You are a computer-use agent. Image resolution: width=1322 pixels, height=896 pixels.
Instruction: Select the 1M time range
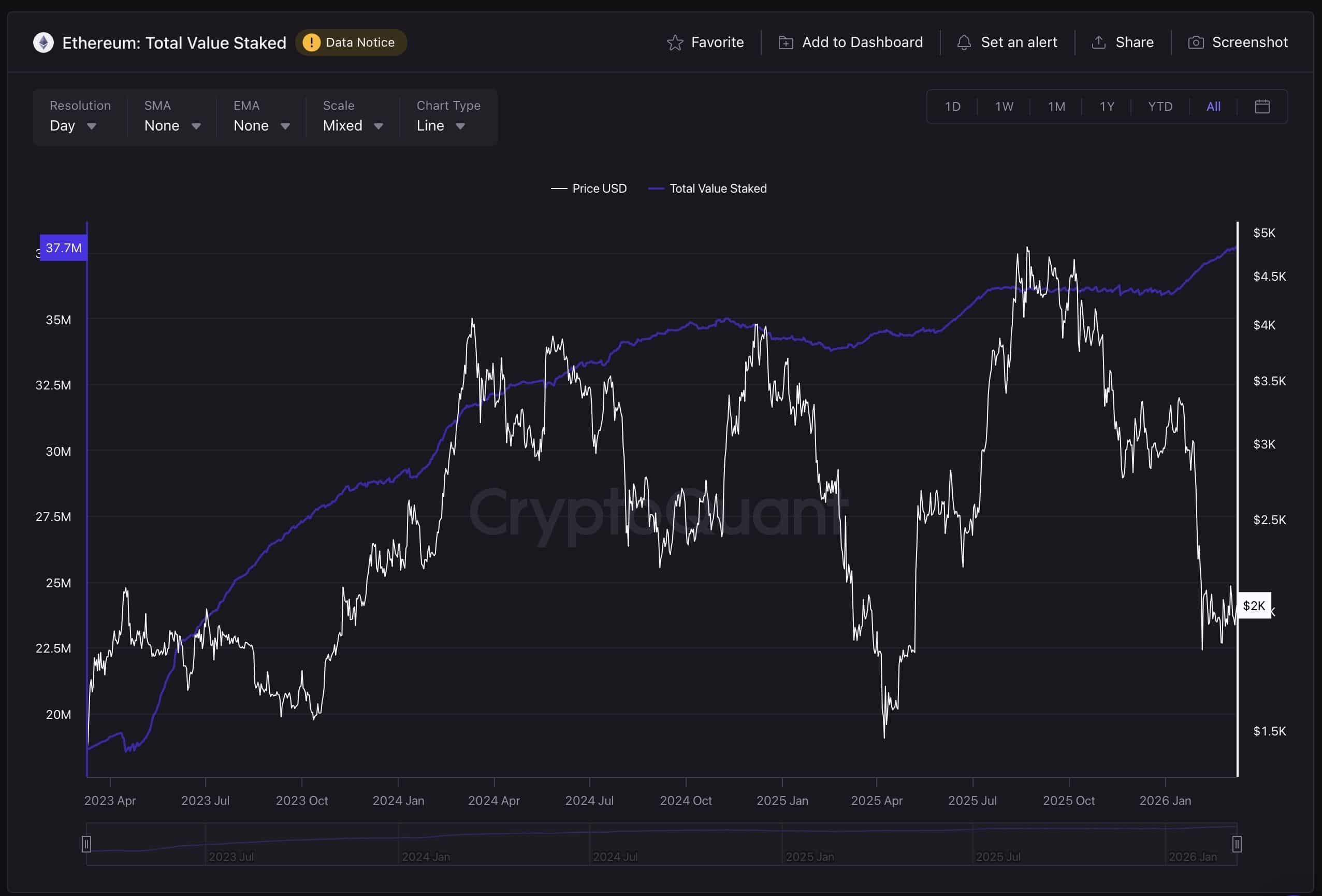tap(1056, 107)
